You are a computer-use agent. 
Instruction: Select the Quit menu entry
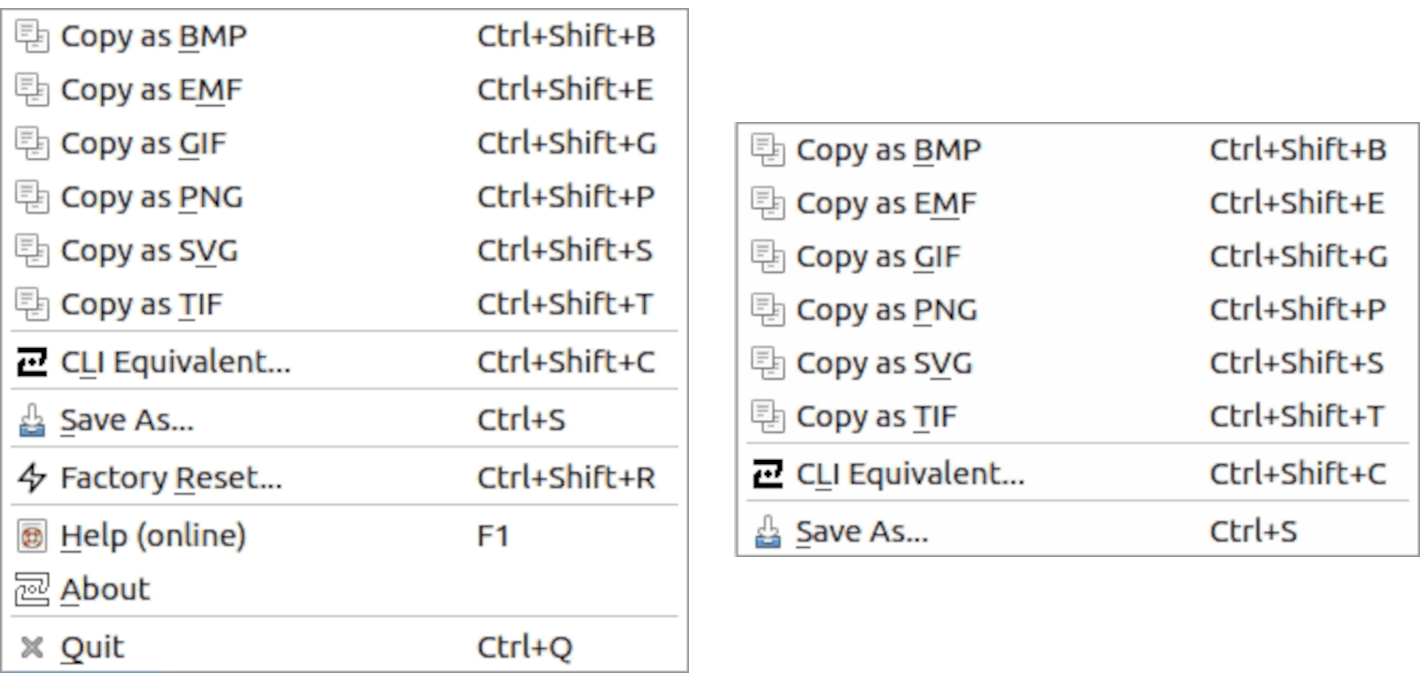pos(93,648)
